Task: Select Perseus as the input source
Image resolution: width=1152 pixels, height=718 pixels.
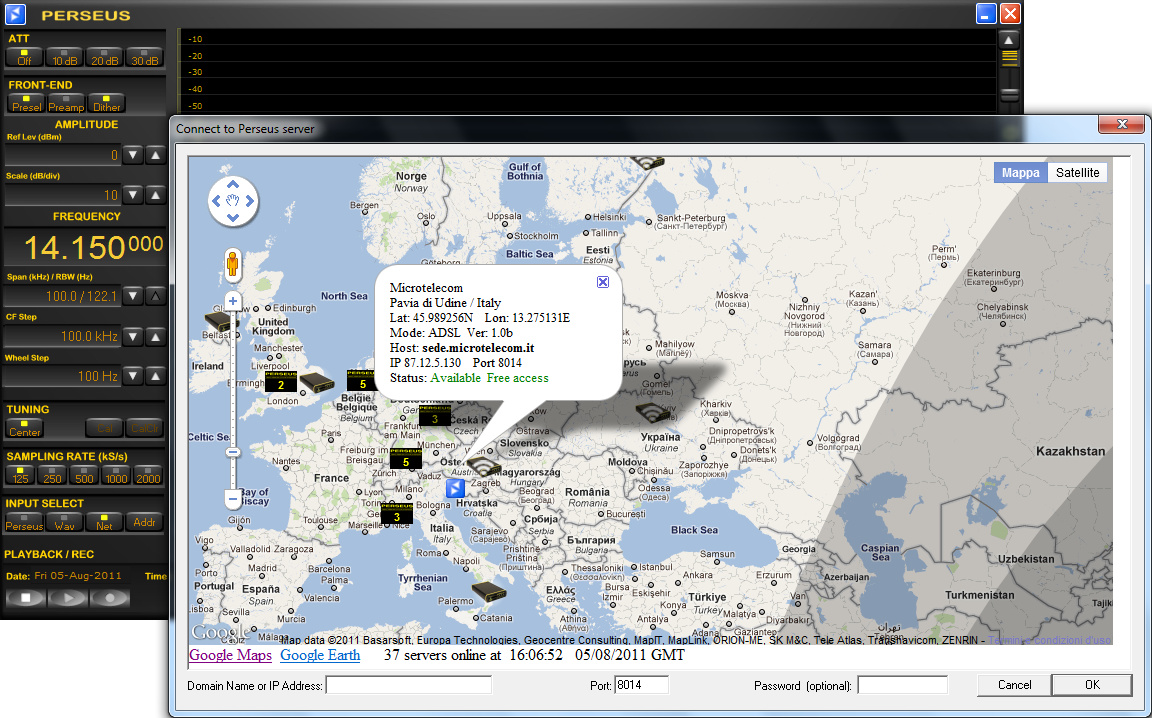Action: click(24, 523)
